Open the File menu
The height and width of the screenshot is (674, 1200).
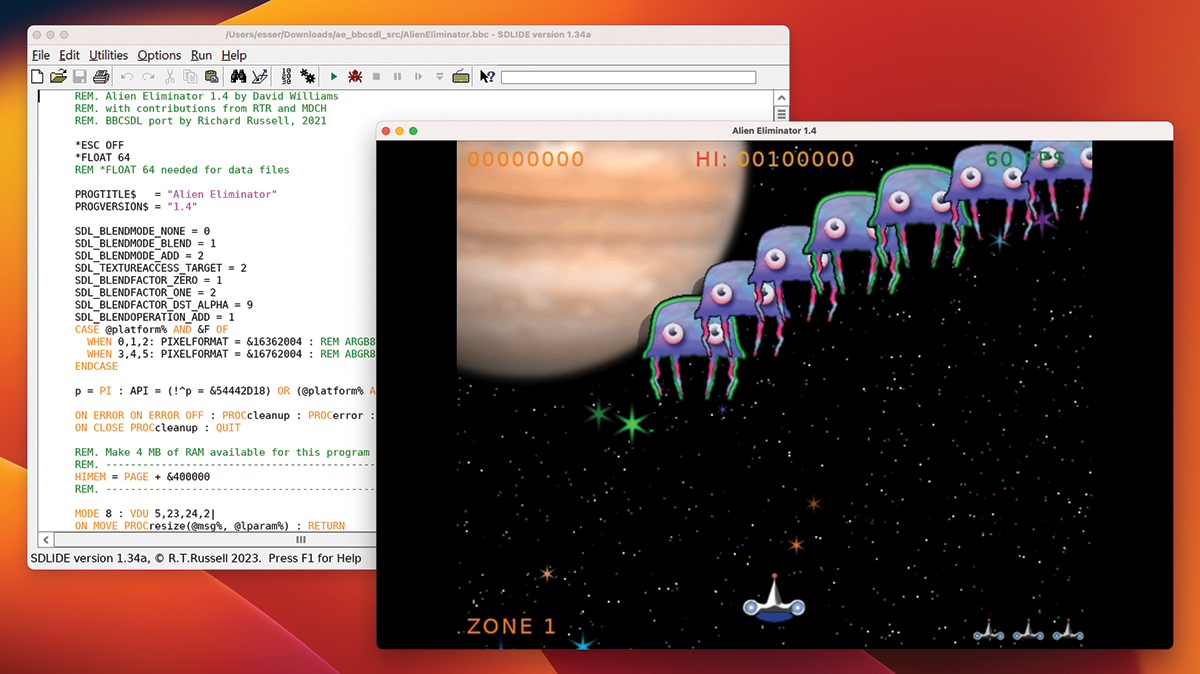tap(41, 55)
